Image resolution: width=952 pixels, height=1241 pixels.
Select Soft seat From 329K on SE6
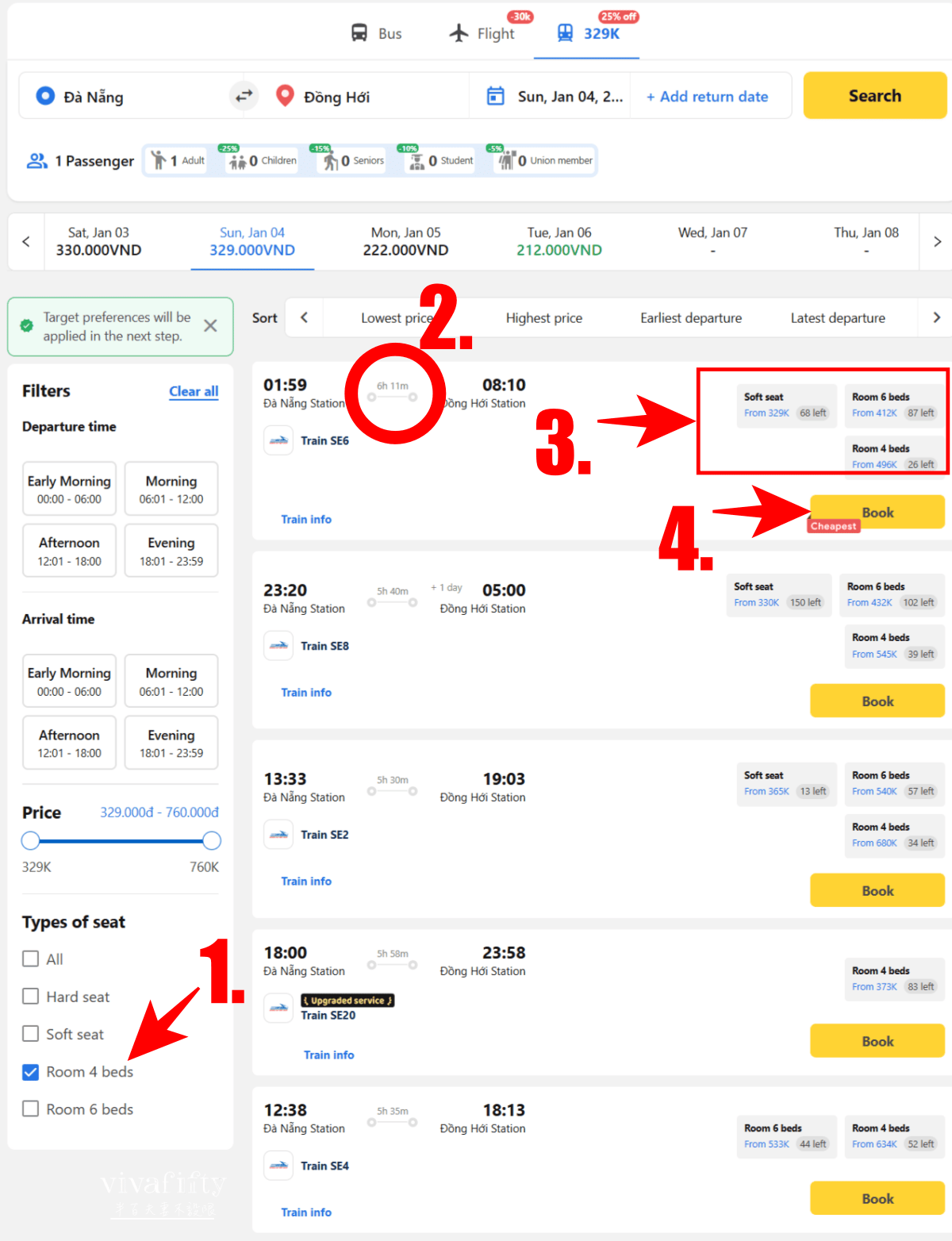point(786,405)
